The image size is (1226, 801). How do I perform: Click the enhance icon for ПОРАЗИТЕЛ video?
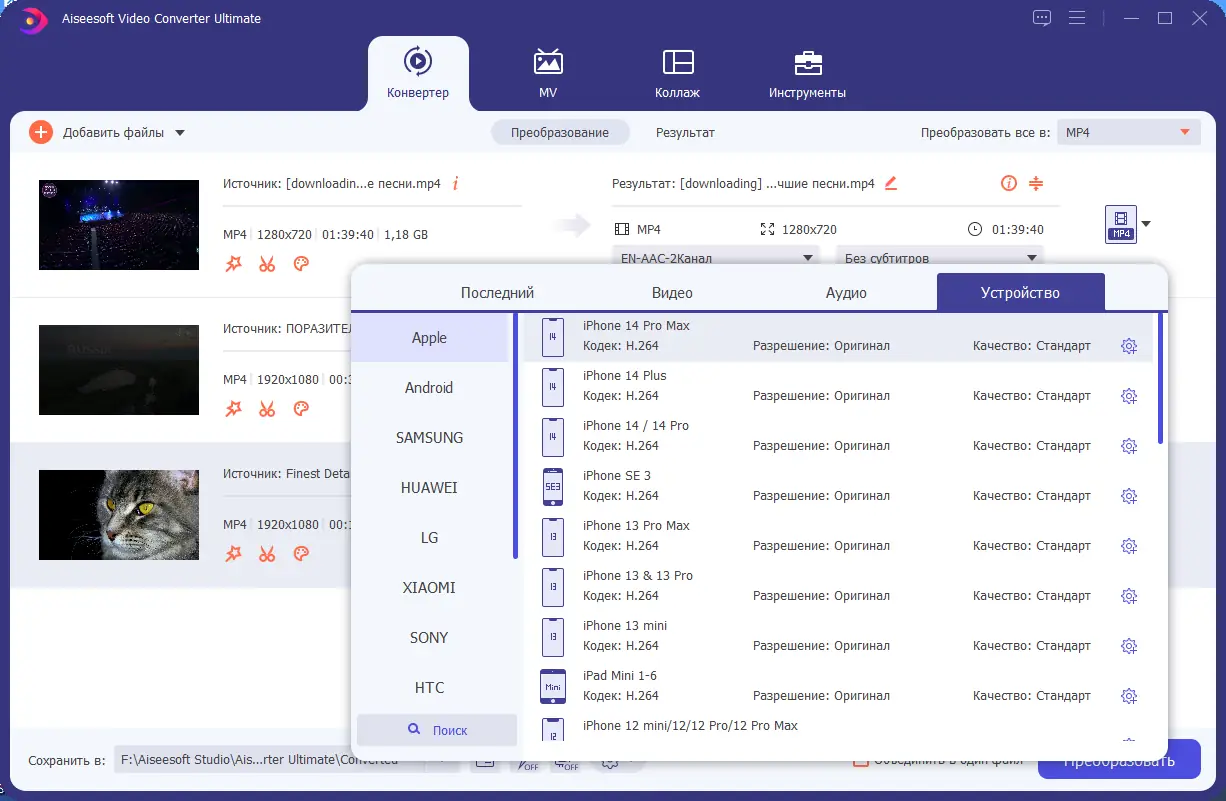point(233,409)
